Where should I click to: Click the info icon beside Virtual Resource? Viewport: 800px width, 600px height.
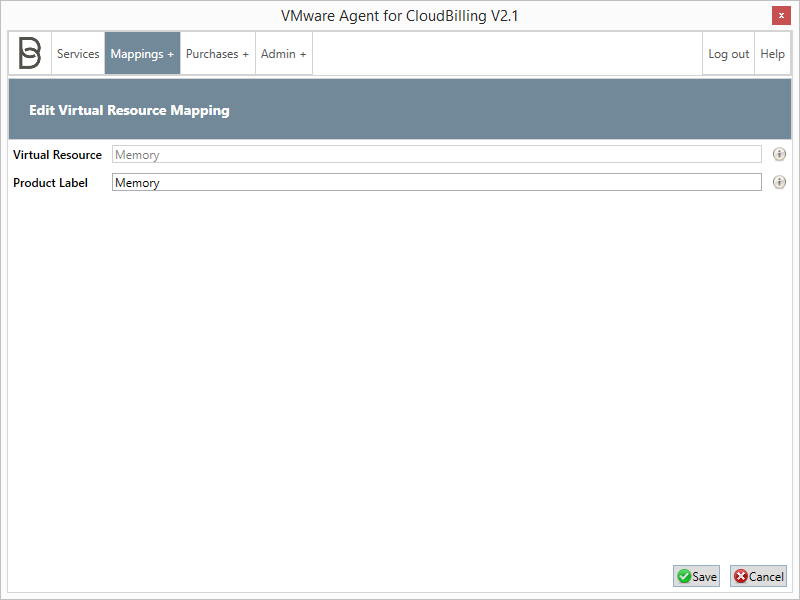pos(778,154)
